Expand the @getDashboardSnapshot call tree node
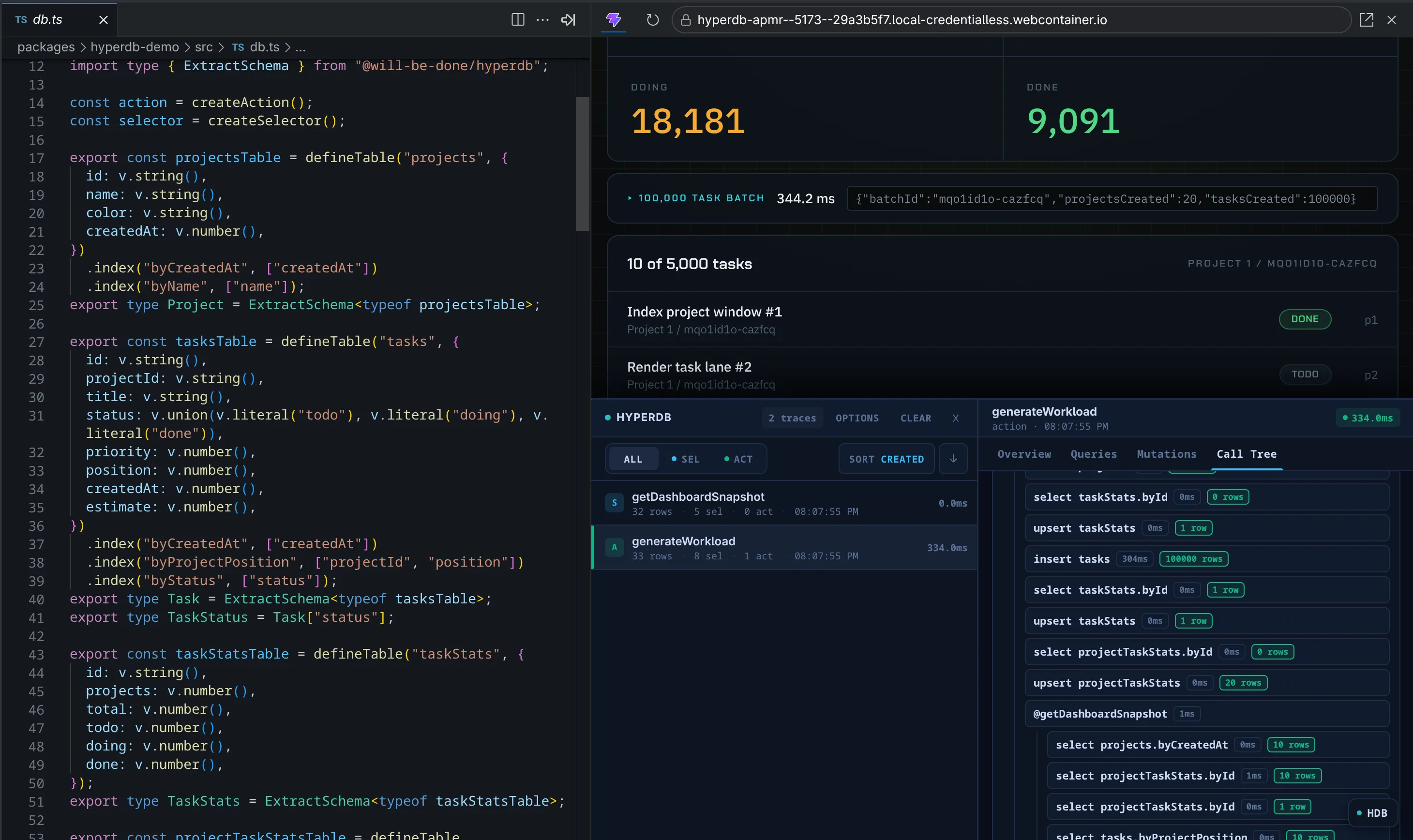The width and height of the screenshot is (1413, 840). click(x=1206, y=714)
